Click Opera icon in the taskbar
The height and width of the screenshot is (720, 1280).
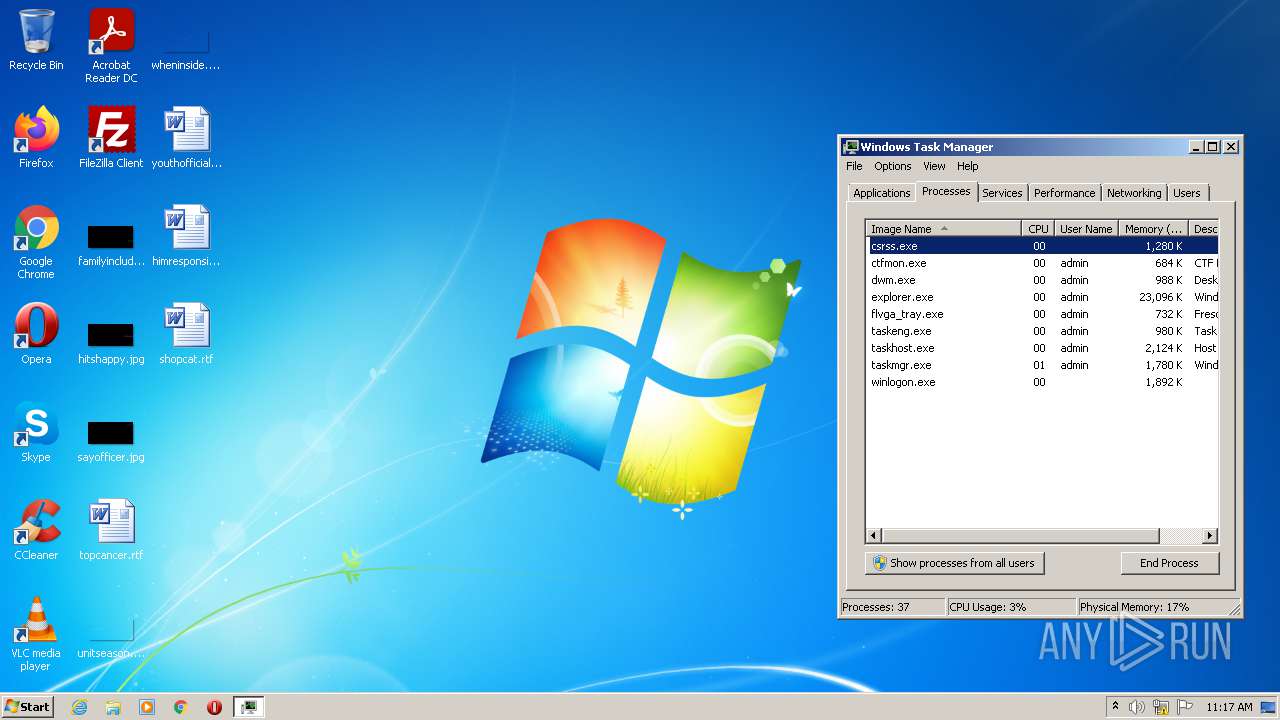point(214,707)
